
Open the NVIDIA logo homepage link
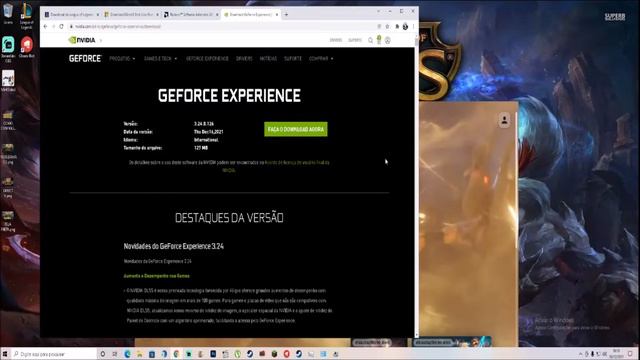coord(82,40)
